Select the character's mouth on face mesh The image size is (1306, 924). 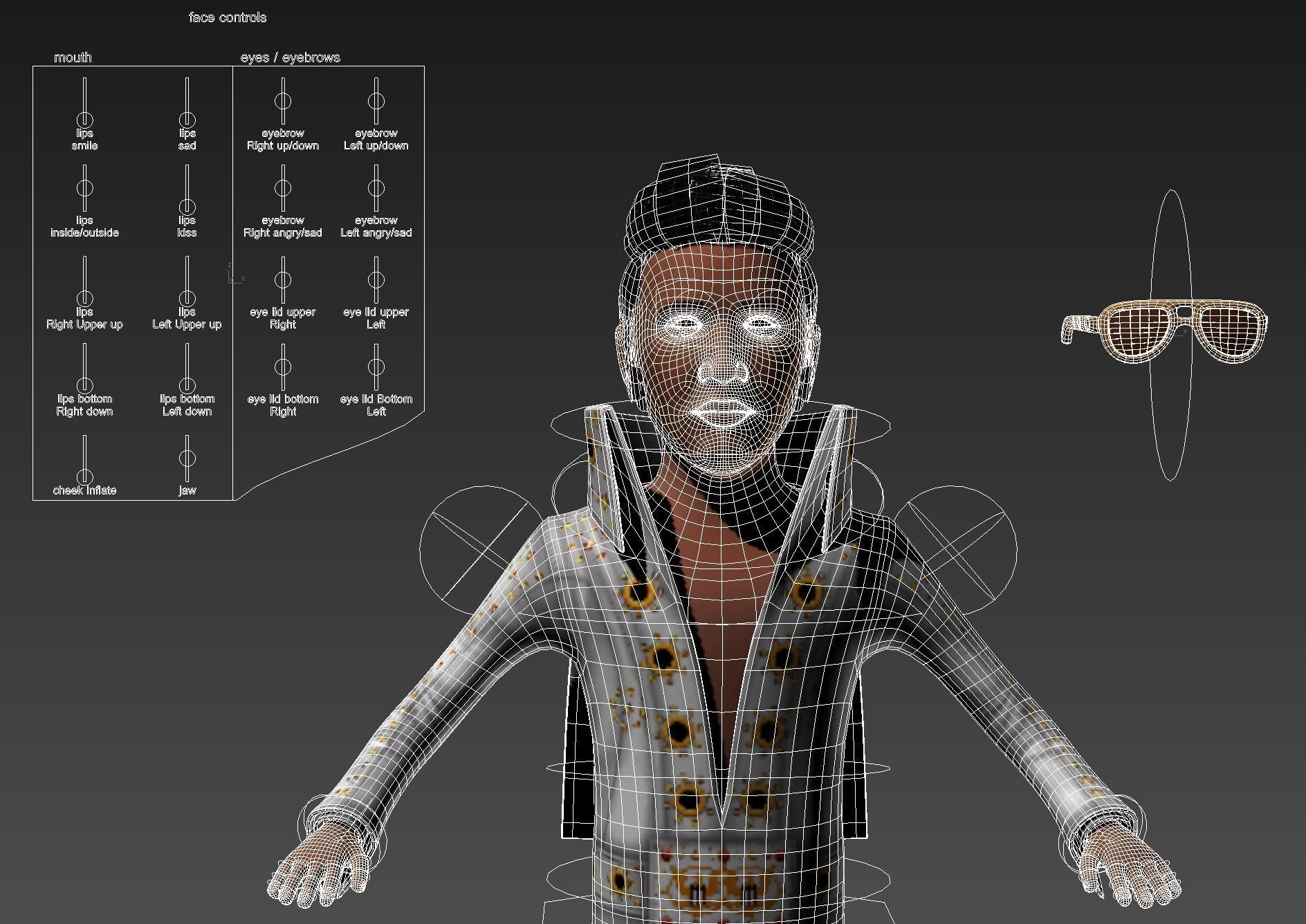724,414
